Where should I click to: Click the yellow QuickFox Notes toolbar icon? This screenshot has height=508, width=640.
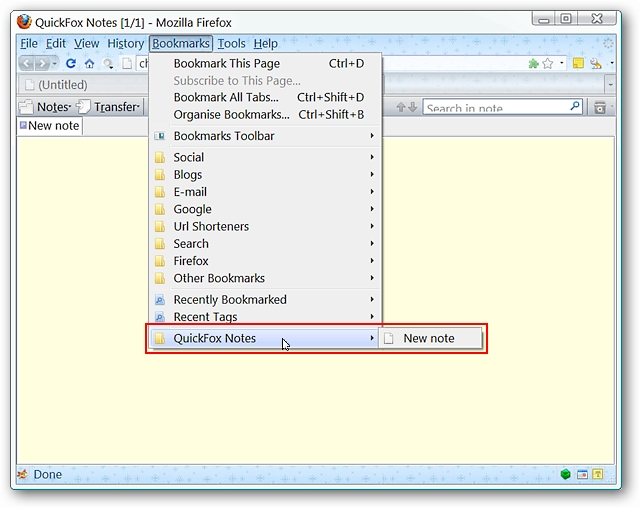pyautogui.click(x=578, y=63)
